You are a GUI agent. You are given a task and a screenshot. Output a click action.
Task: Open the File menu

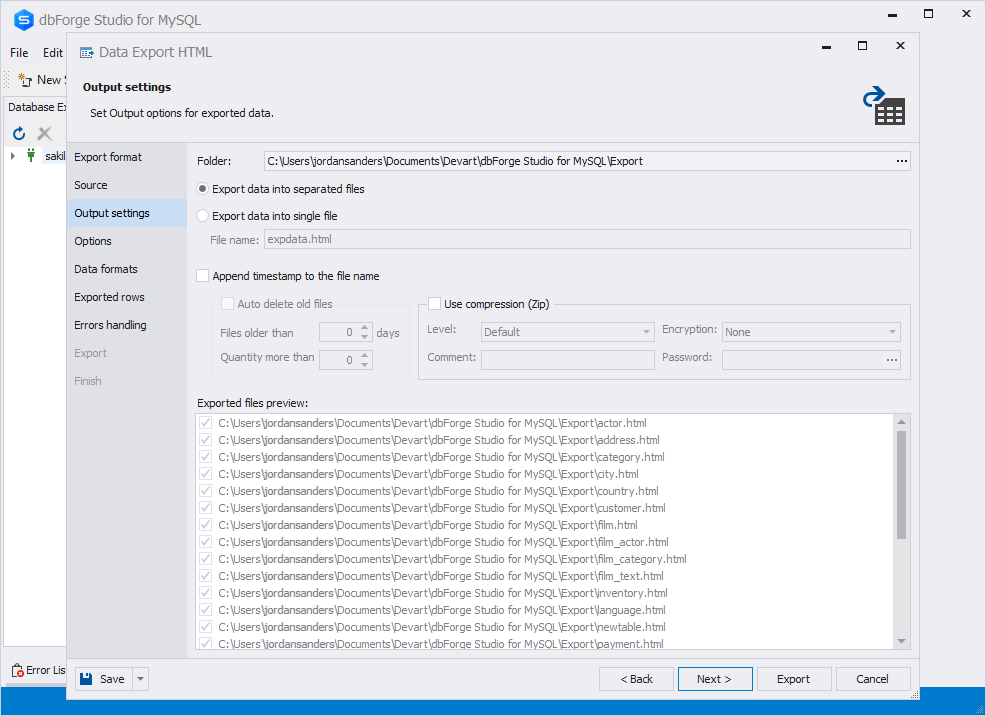(19, 53)
